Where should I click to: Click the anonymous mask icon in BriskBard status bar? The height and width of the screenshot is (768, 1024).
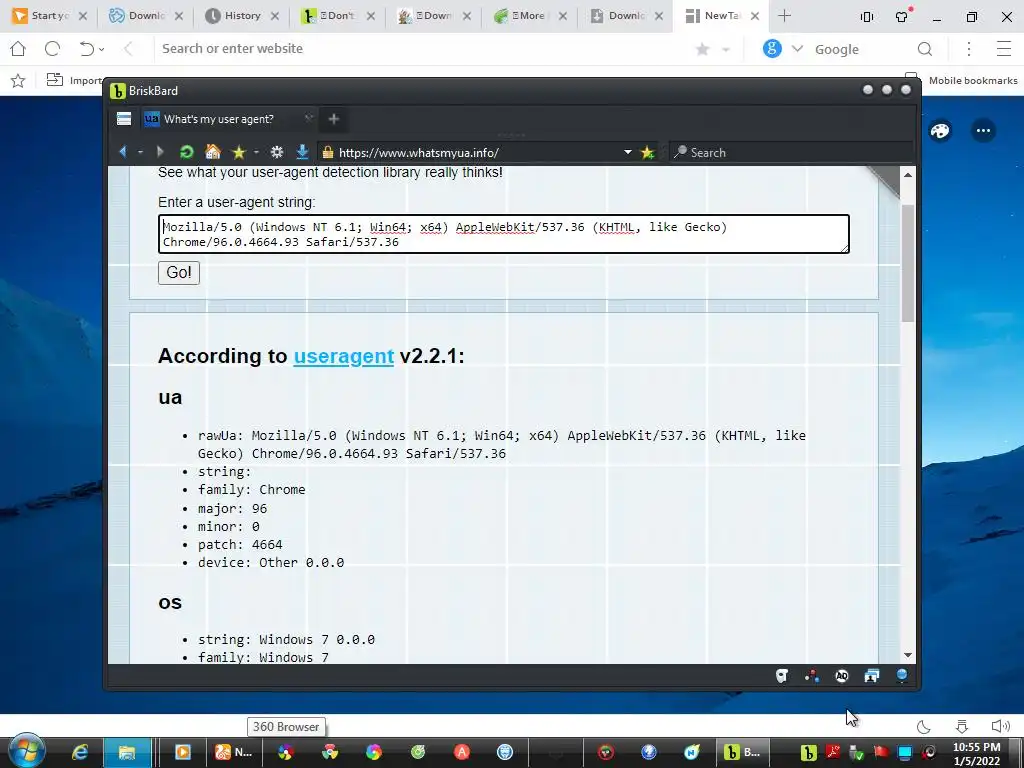(x=782, y=676)
